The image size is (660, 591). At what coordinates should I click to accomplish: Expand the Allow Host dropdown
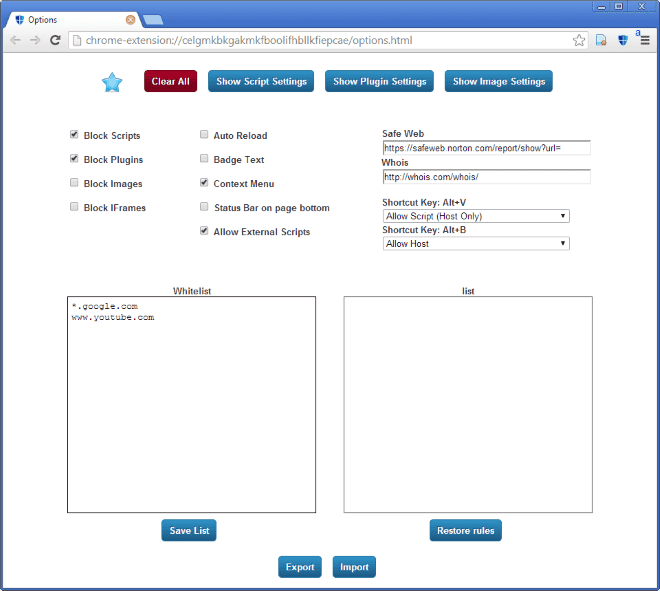pyautogui.click(x=476, y=243)
